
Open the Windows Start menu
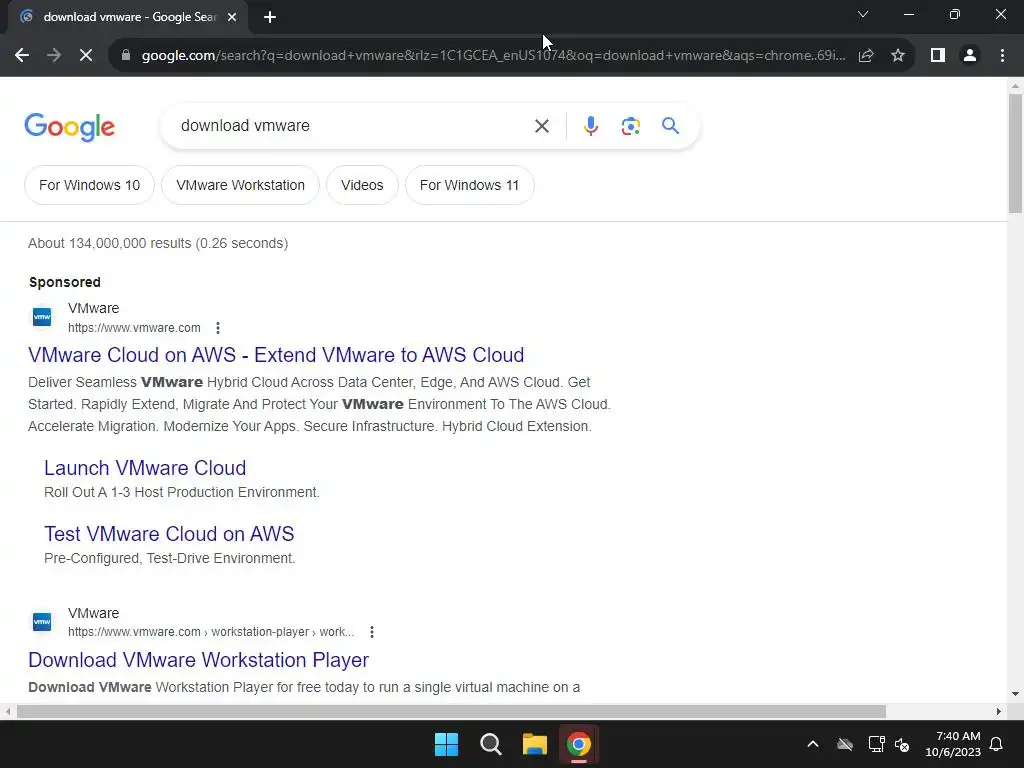pos(447,744)
